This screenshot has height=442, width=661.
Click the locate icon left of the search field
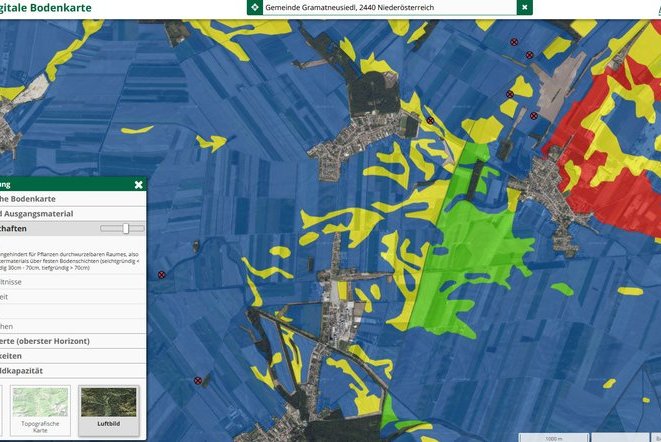pyautogui.click(x=254, y=7)
